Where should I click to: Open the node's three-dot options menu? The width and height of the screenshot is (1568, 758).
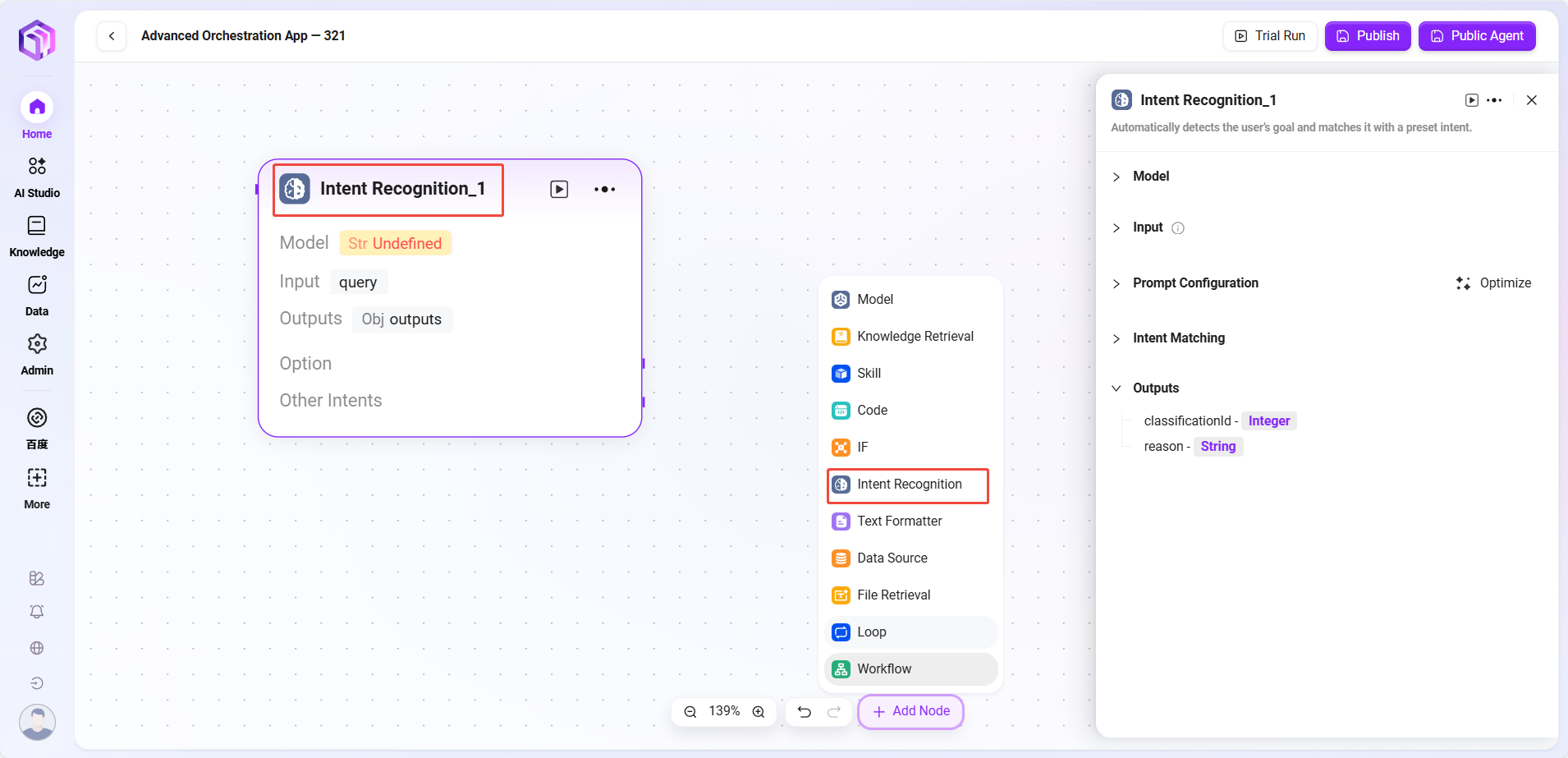(604, 190)
